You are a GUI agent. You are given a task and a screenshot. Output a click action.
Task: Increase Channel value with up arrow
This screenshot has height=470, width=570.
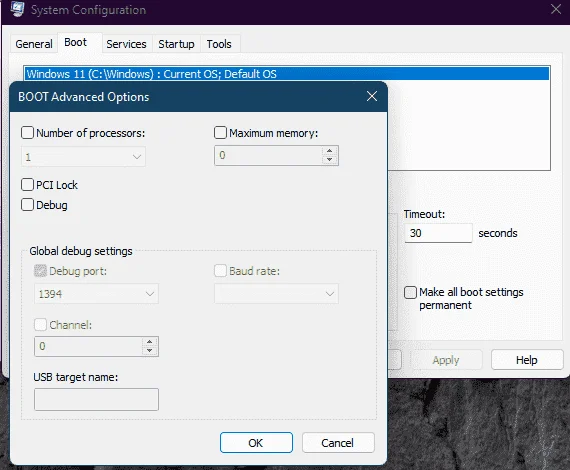point(149,342)
